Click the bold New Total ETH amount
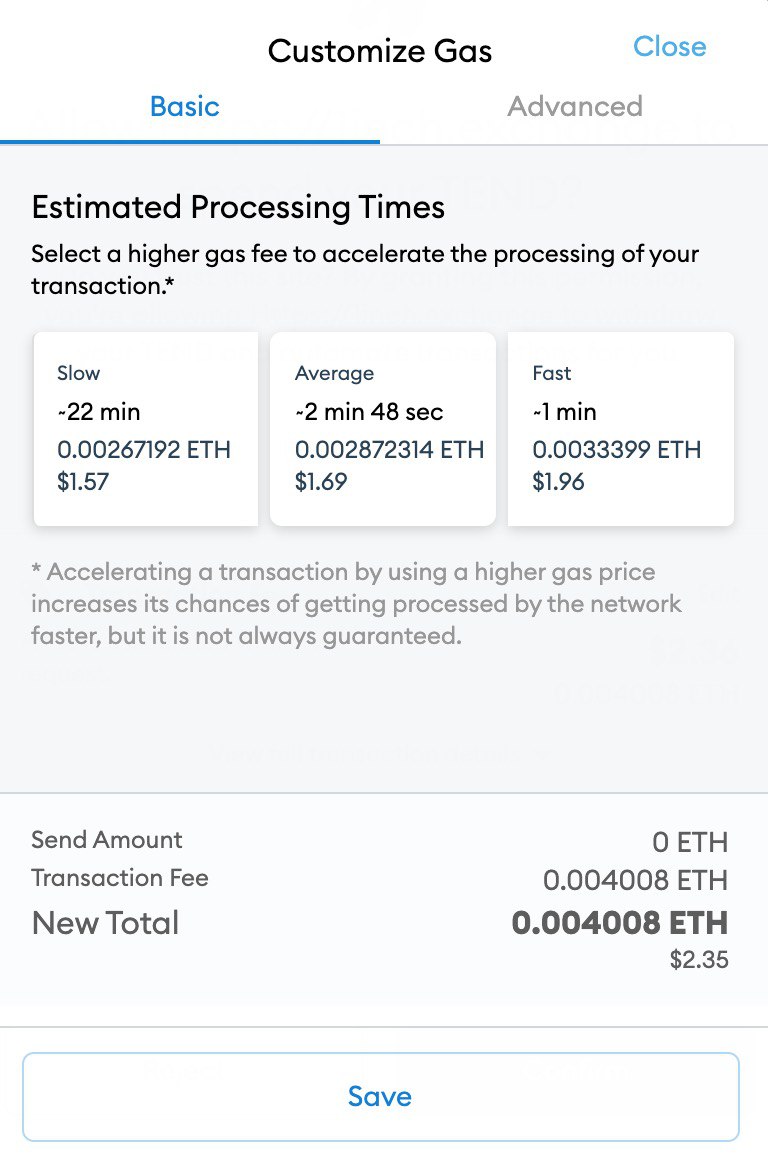 620,923
